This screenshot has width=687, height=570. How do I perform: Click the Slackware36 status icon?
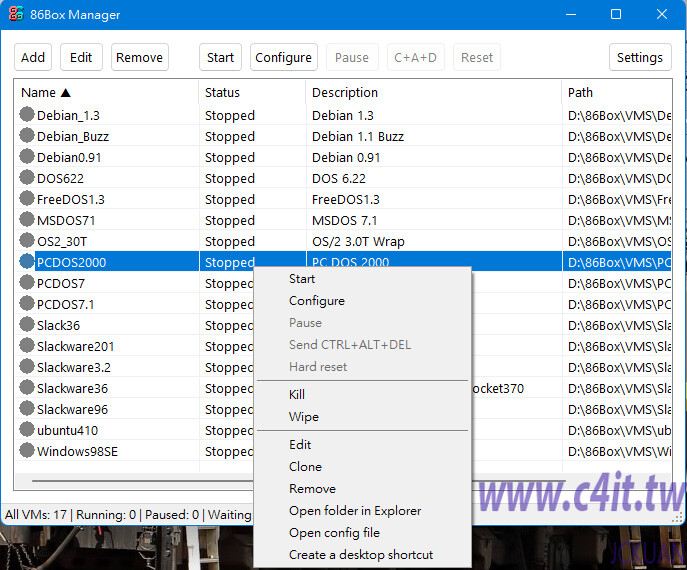(27, 388)
